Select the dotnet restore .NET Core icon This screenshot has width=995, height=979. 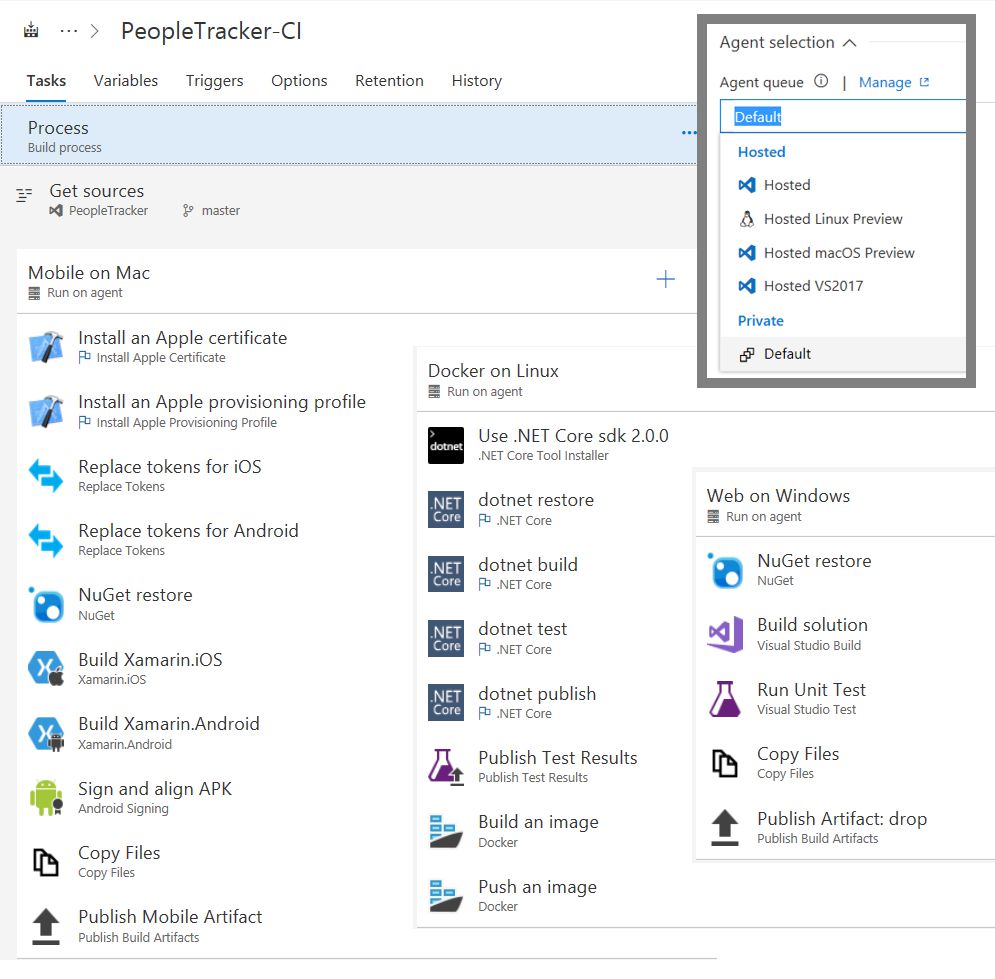point(445,509)
